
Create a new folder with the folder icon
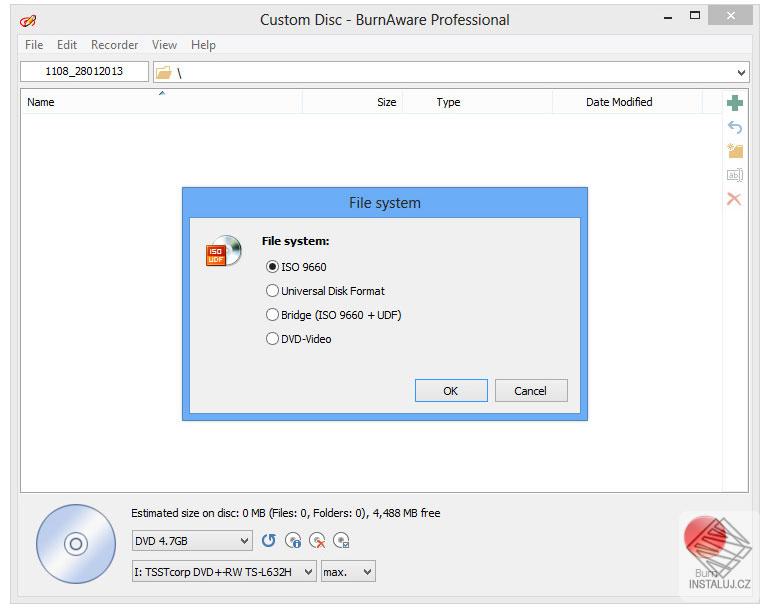pos(735,151)
